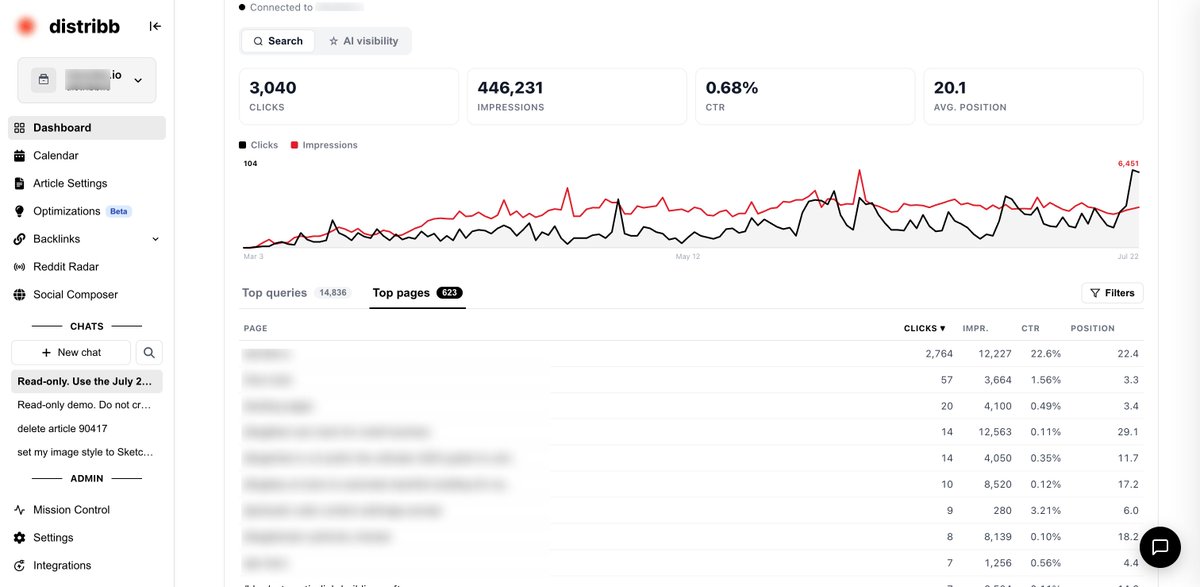Image resolution: width=1200 pixels, height=587 pixels.
Task: Start a New chat
Action: point(71,352)
